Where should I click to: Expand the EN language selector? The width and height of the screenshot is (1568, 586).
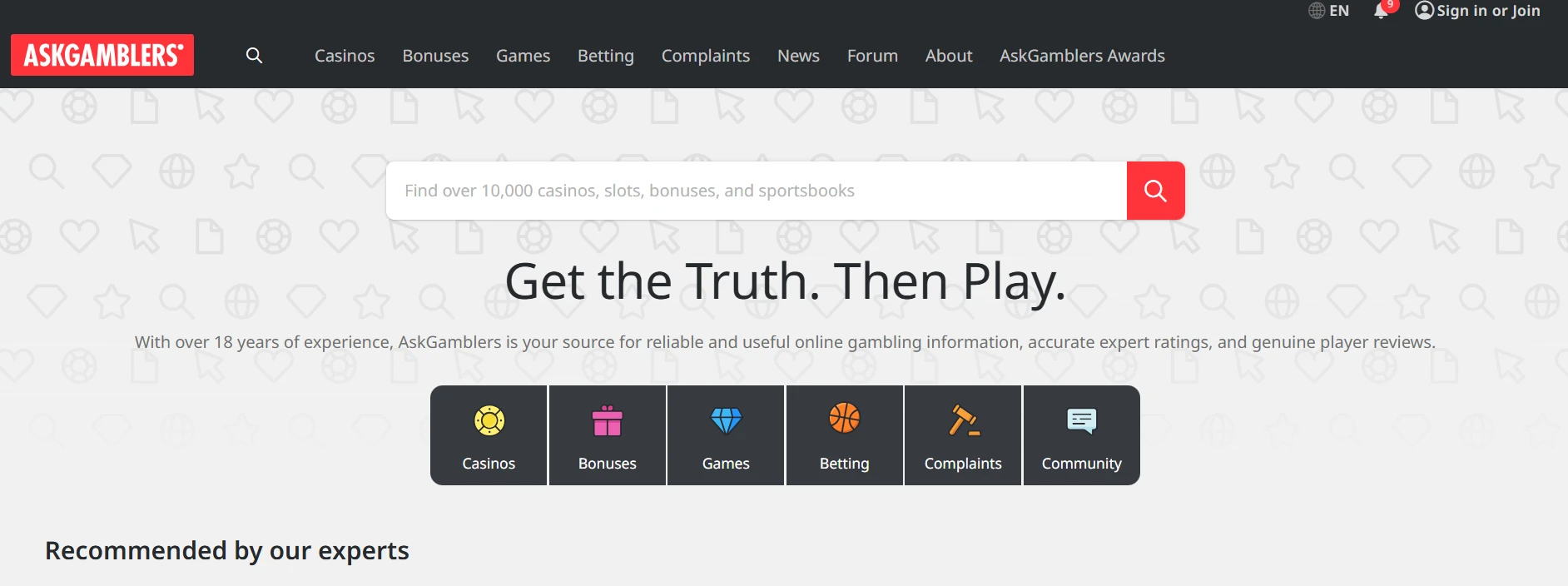pos(1329,11)
